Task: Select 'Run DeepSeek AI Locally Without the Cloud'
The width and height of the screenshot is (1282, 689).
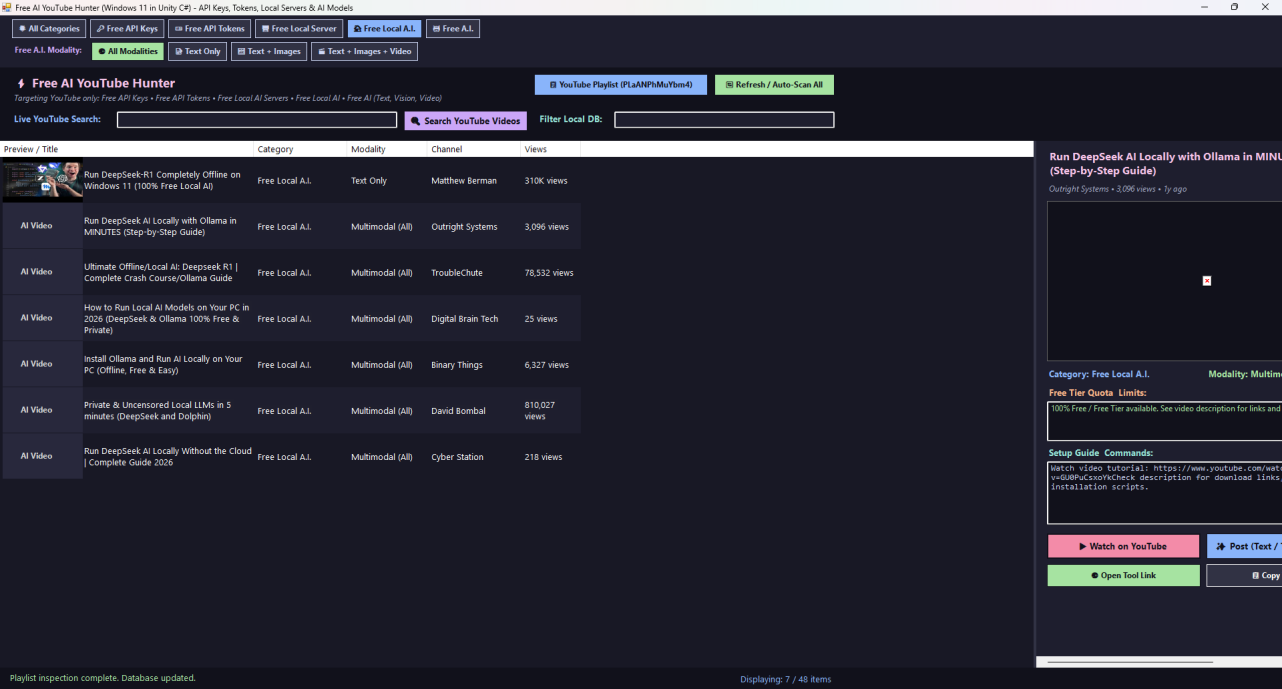Action: [x=168, y=456]
